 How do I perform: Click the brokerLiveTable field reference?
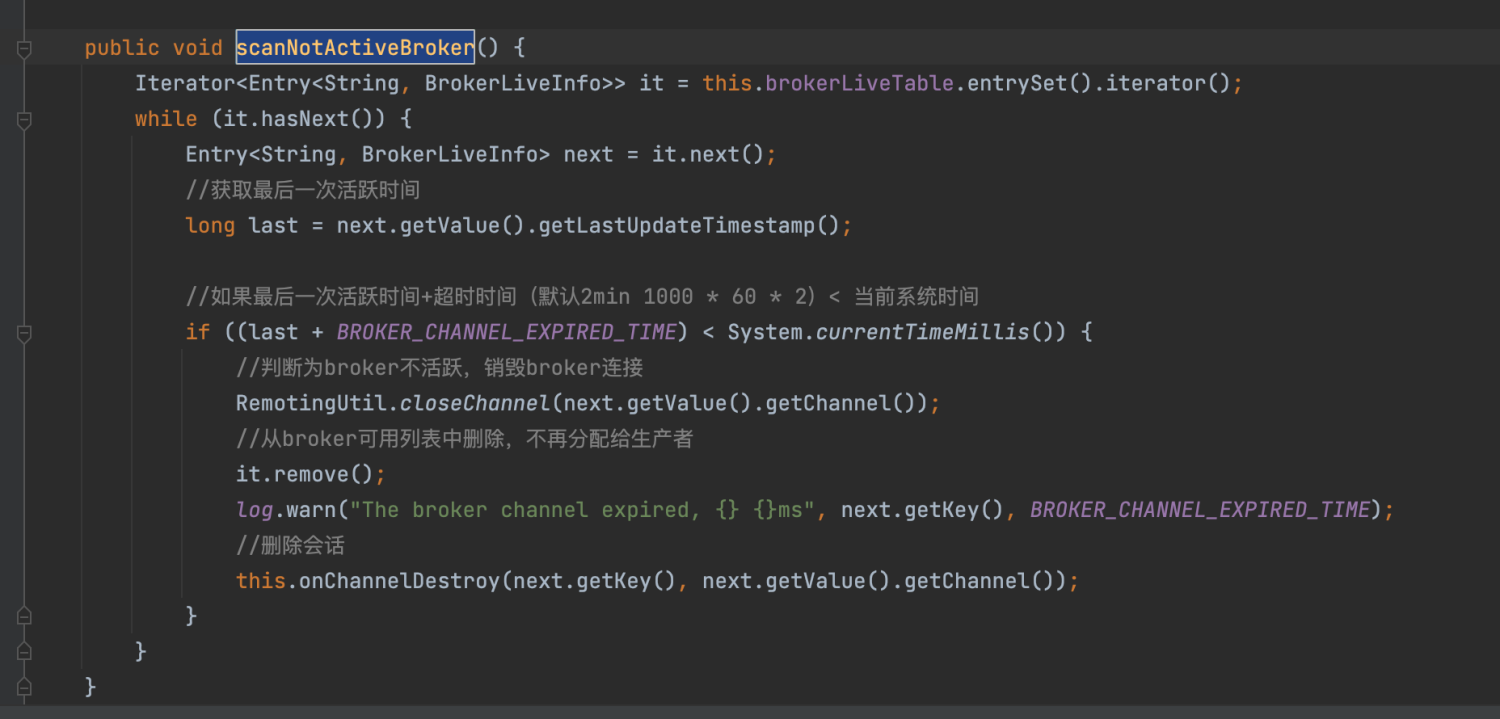click(x=859, y=83)
